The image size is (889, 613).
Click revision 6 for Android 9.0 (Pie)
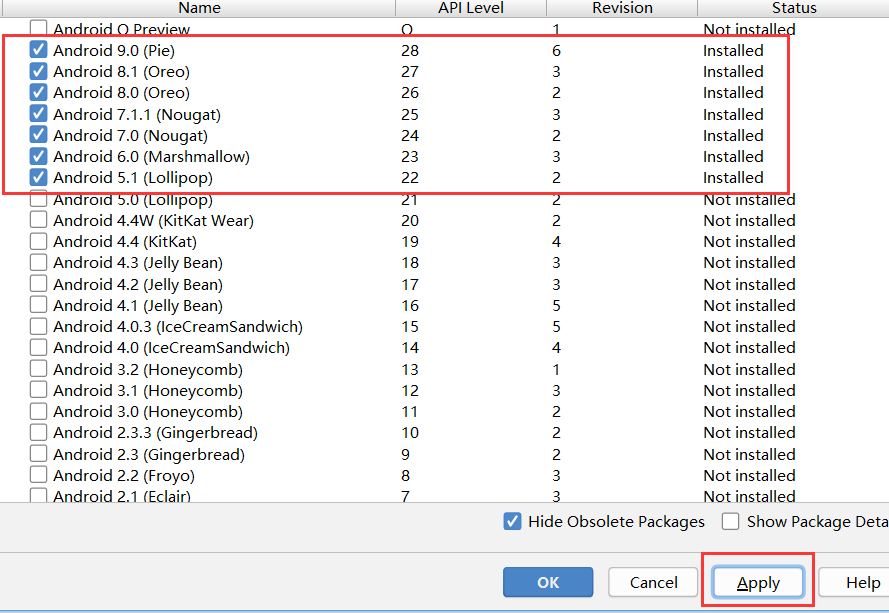coord(556,50)
